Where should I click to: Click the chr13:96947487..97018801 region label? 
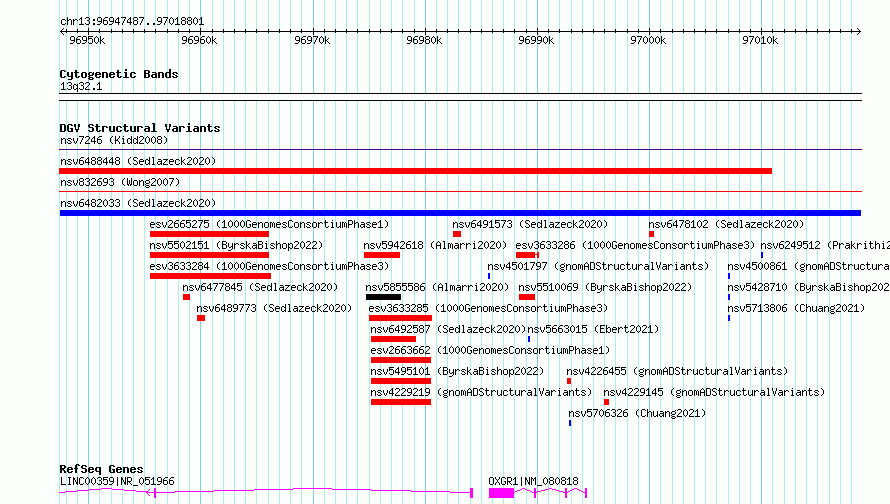[132, 22]
